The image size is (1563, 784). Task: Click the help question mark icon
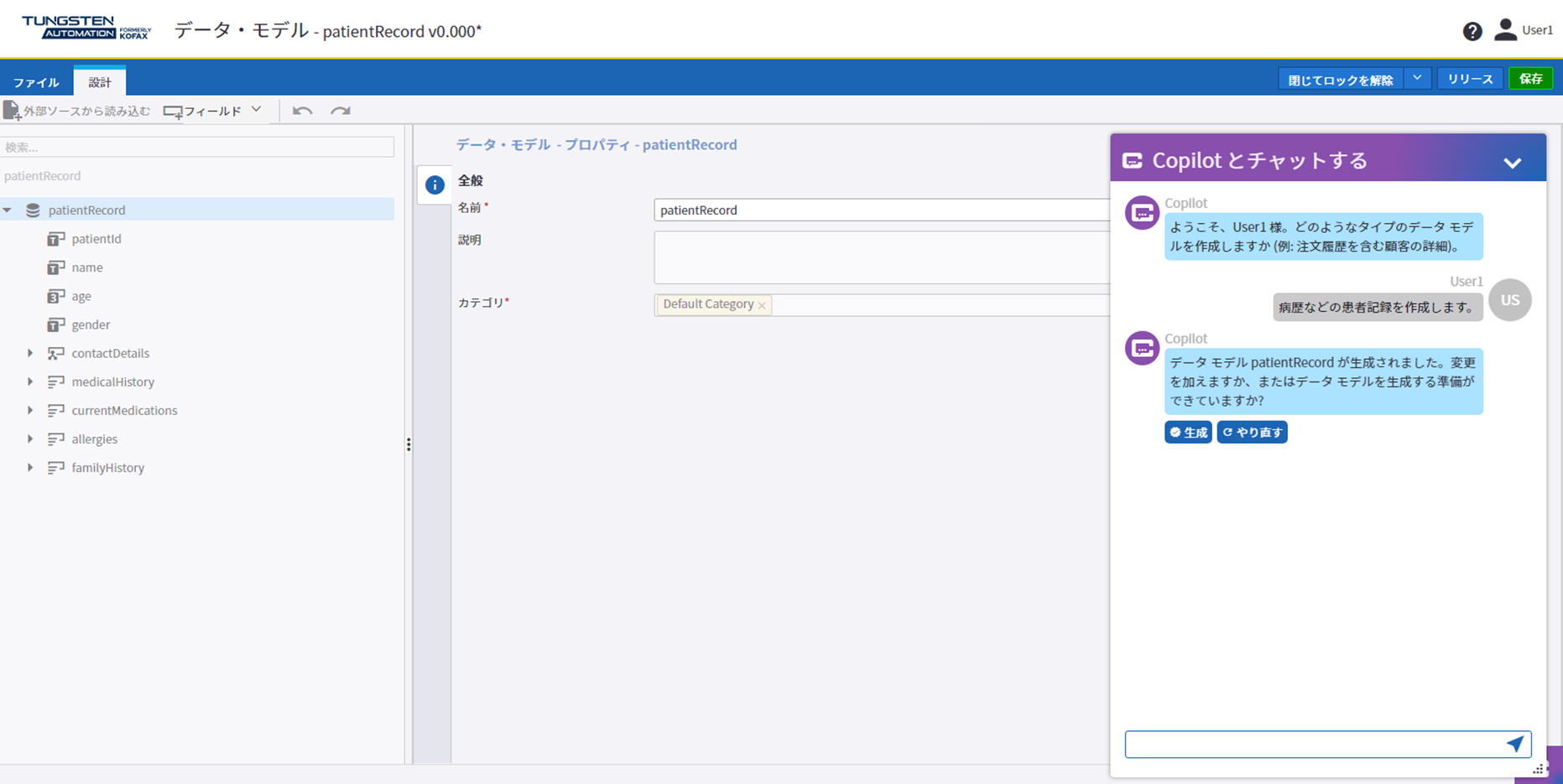click(1472, 31)
